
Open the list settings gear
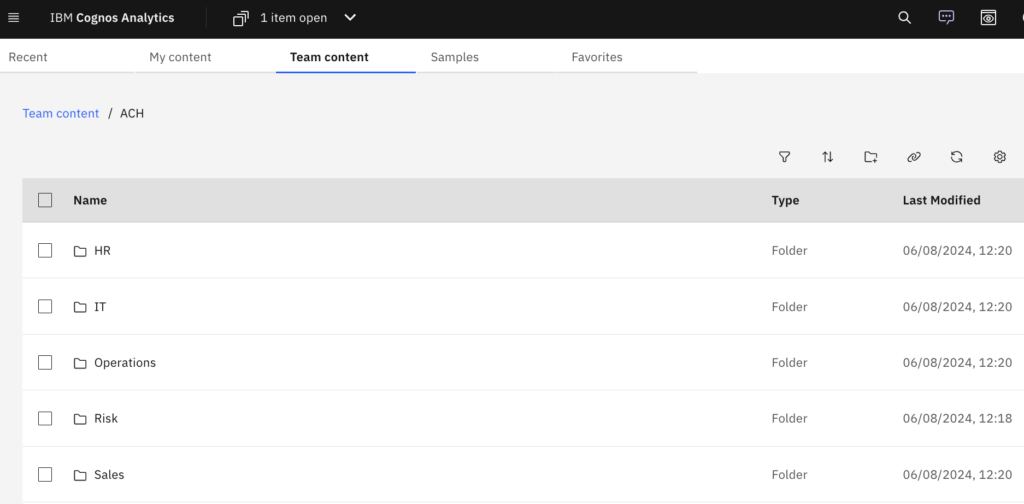click(1000, 157)
